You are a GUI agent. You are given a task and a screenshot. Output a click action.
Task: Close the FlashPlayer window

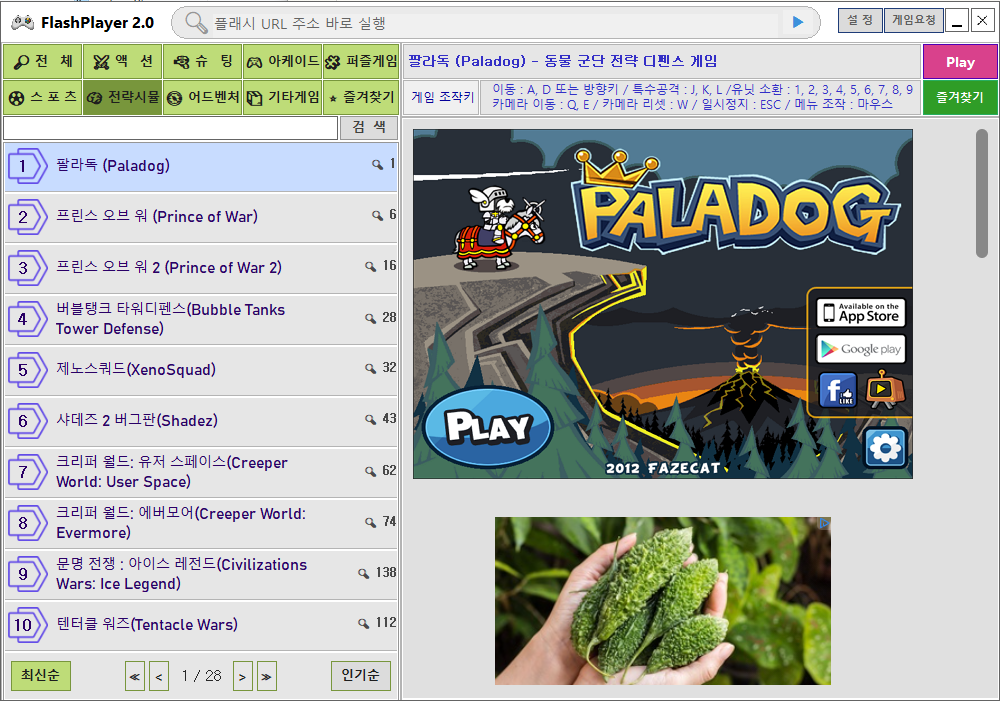(982, 21)
